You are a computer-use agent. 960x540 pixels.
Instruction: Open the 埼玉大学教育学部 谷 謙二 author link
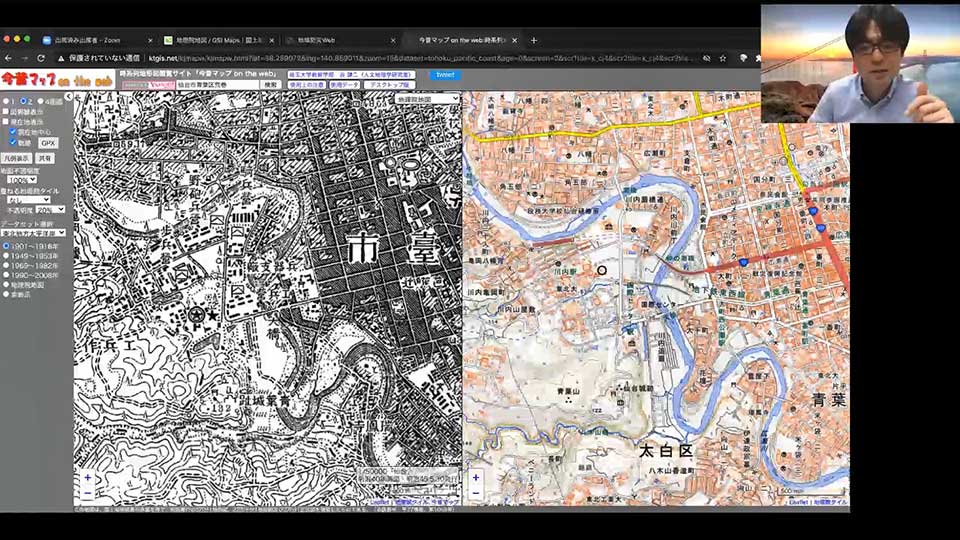351,75
